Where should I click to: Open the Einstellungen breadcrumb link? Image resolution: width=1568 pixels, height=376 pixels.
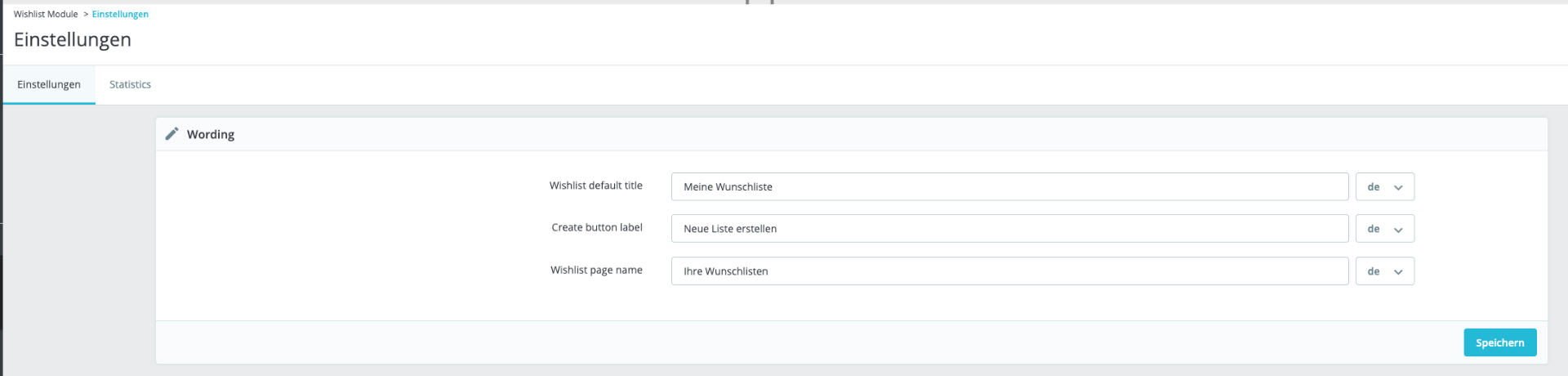pos(120,14)
